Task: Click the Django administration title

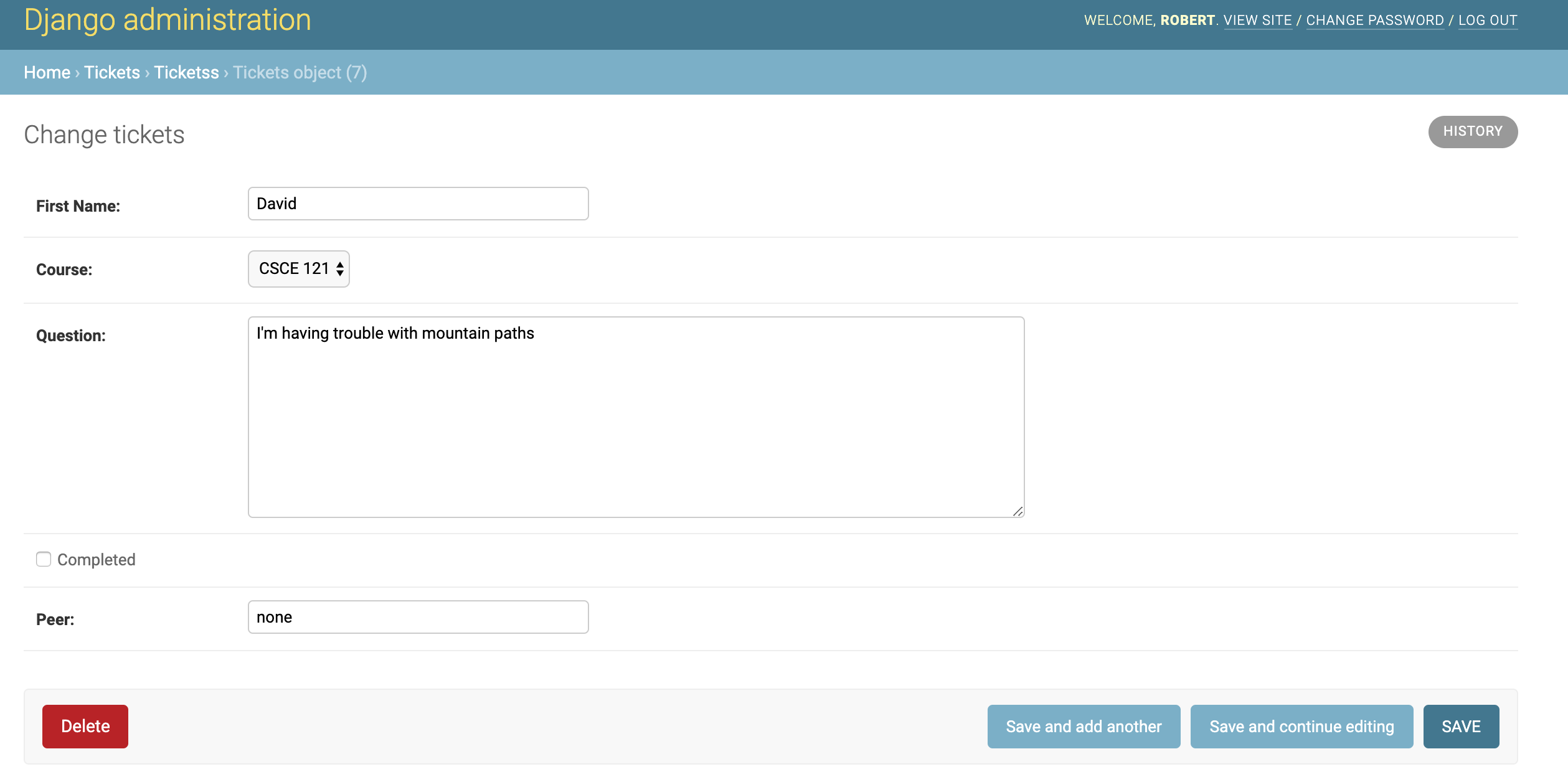Action: click(168, 20)
